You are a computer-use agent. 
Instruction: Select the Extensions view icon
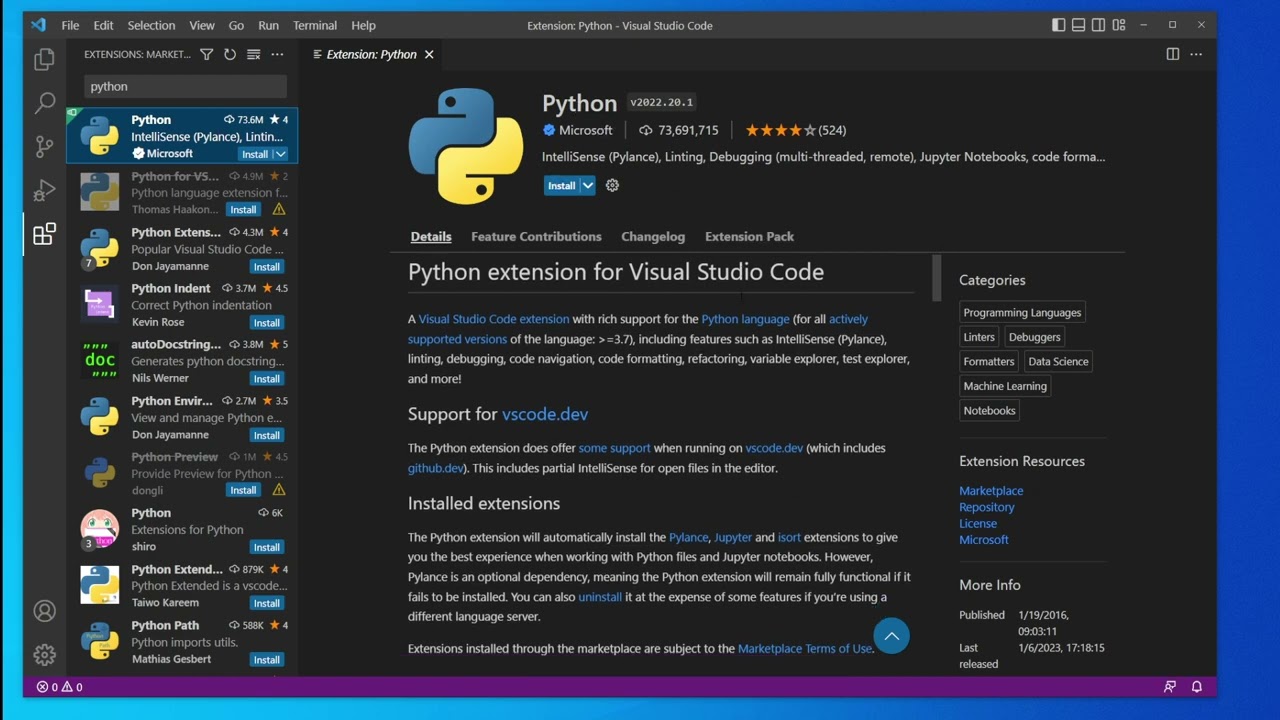coord(44,234)
